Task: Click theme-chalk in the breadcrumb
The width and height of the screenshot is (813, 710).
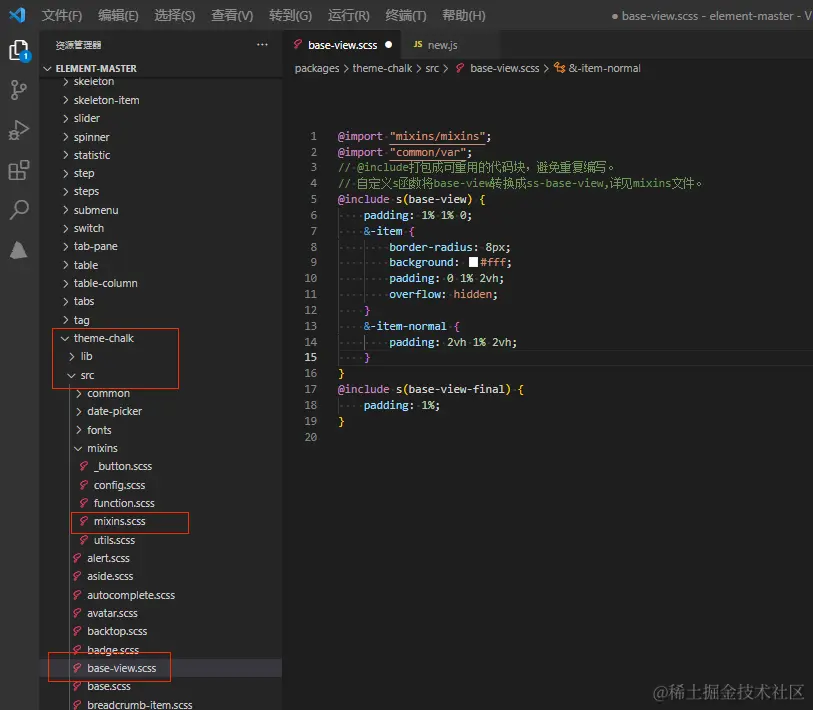Action: (x=382, y=68)
